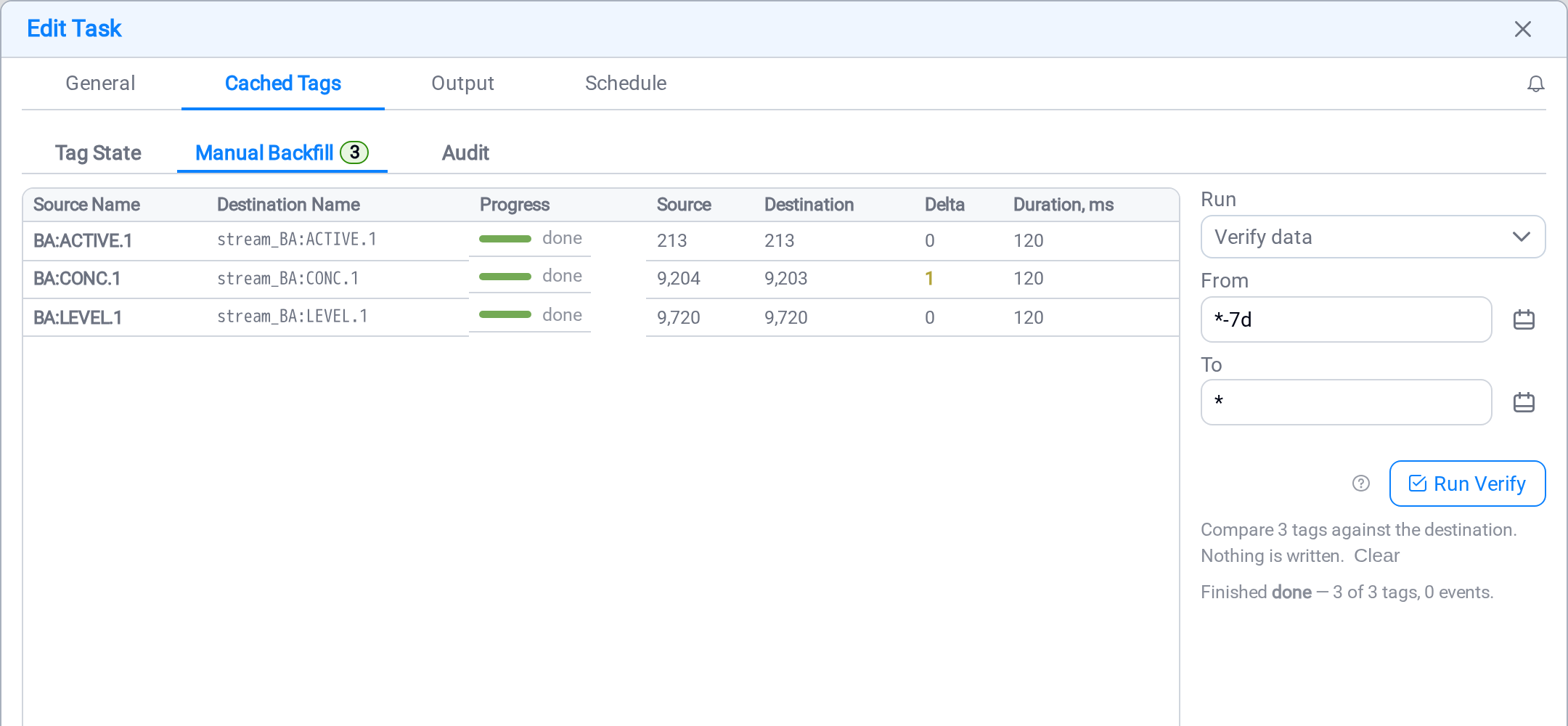Viewport: 1568px width, 726px height.
Task: Click the Duration, ms column header
Action: pos(1063,205)
